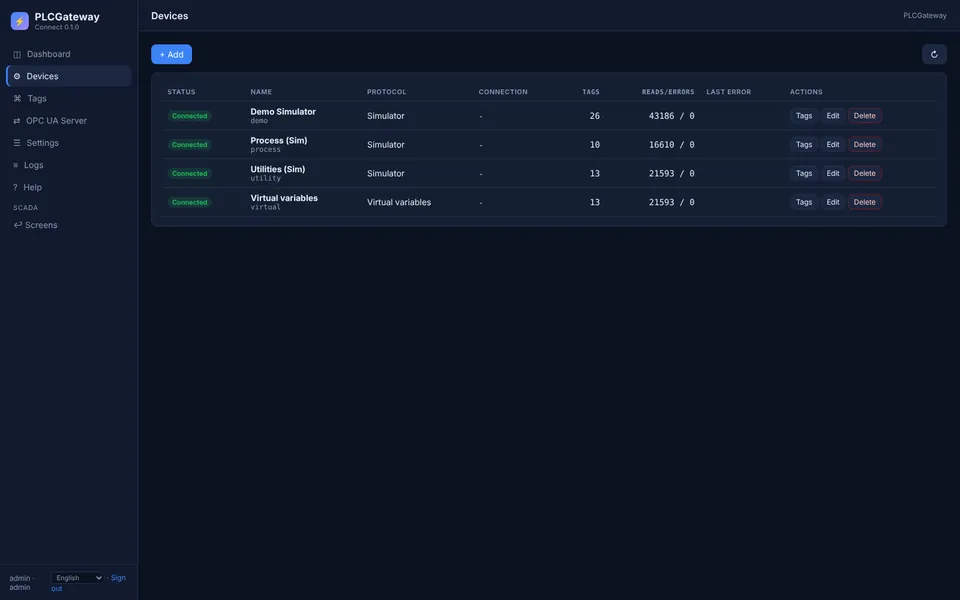Delete the Utilities (Sim) device
960x600 pixels.
[x=864, y=173]
